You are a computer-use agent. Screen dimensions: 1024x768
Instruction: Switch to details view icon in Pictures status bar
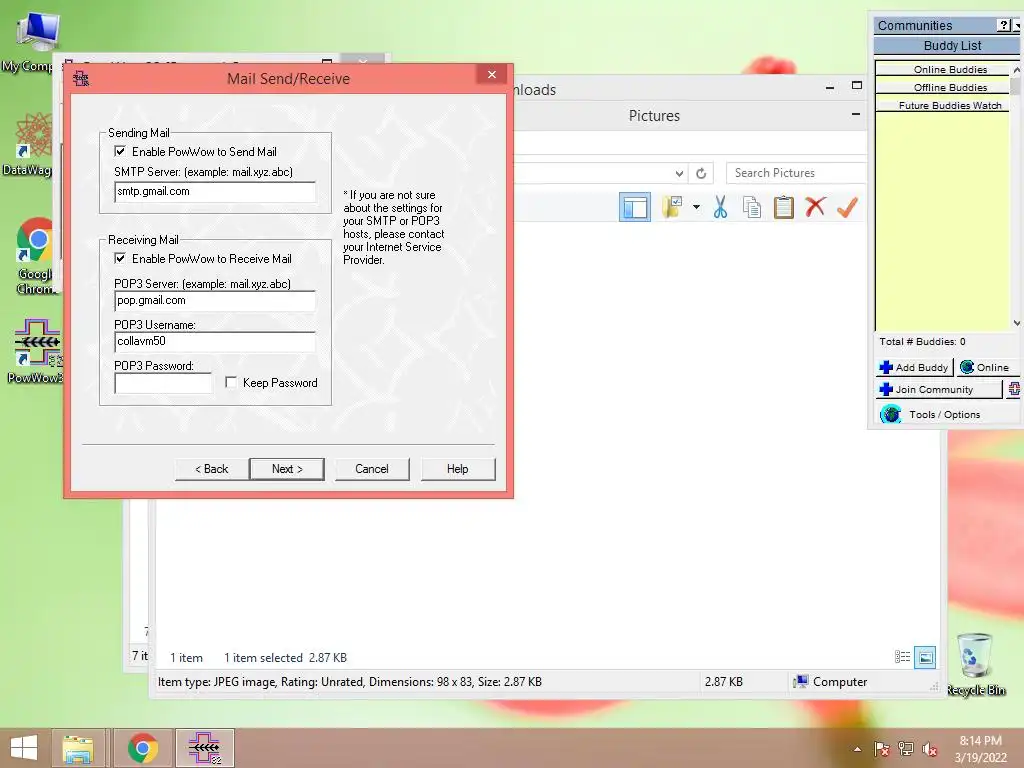pyautogui.click(x=903, y=657)
